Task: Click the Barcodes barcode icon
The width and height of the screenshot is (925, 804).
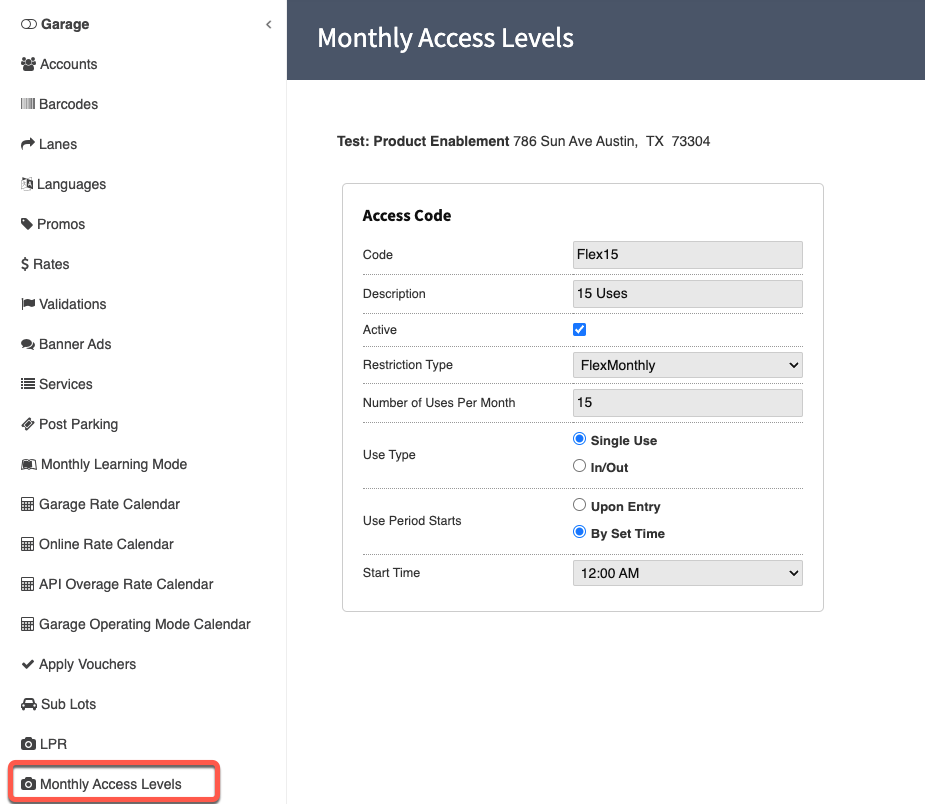Action: pyautogui.click(x=28, y=104)
